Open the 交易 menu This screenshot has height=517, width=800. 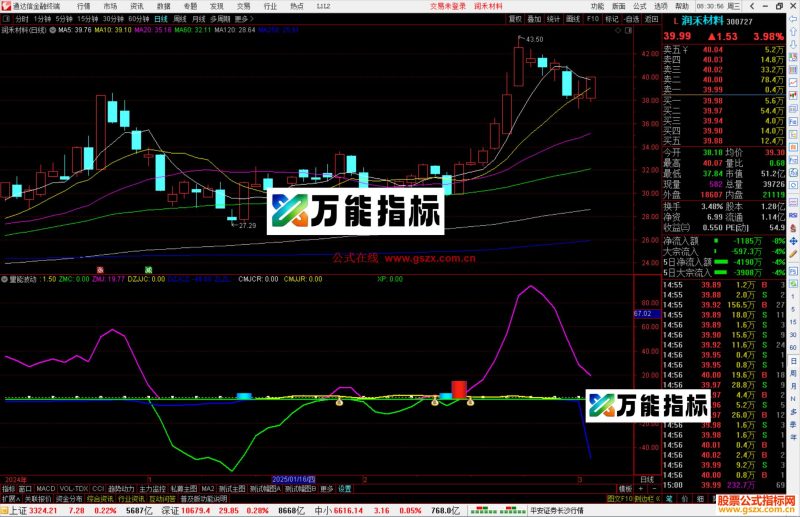[243, 6]
